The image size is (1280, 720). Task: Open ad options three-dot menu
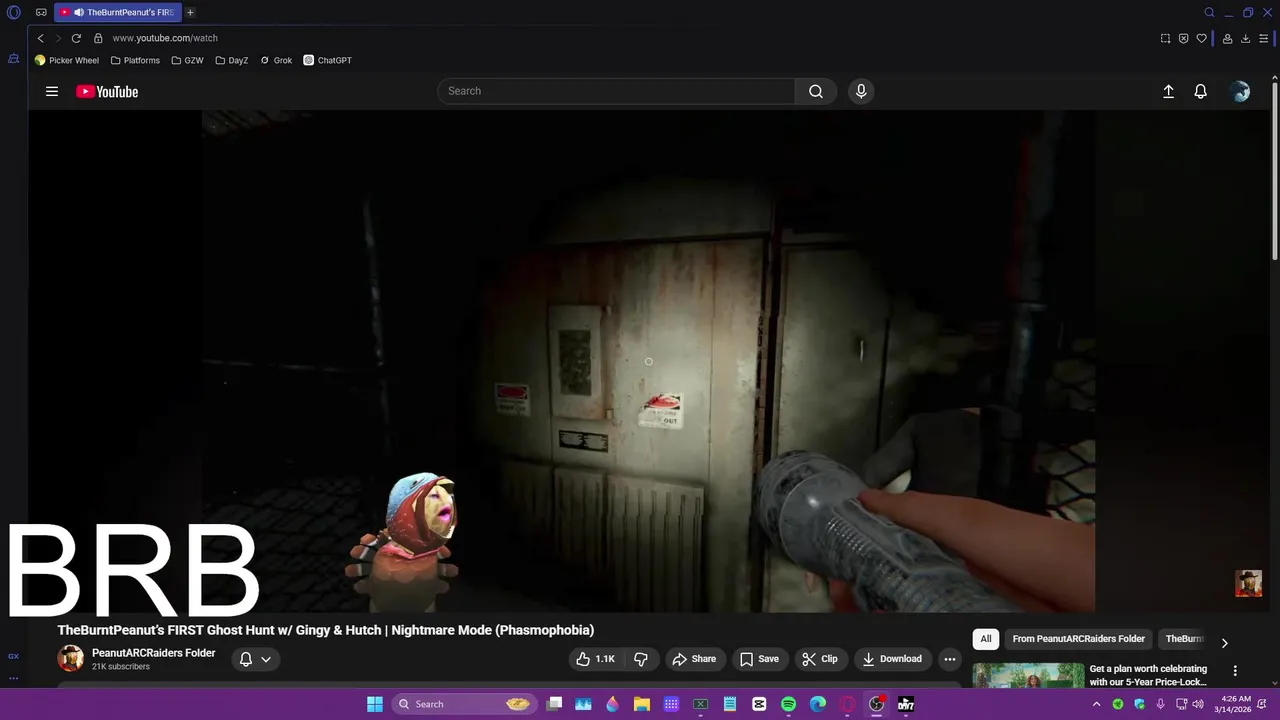coord(1235,671)
